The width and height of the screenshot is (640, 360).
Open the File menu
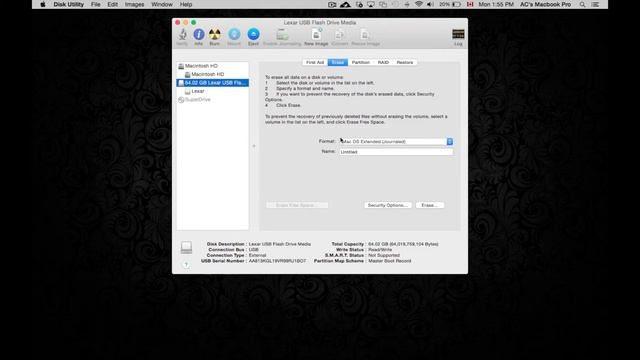pos(96,4)
